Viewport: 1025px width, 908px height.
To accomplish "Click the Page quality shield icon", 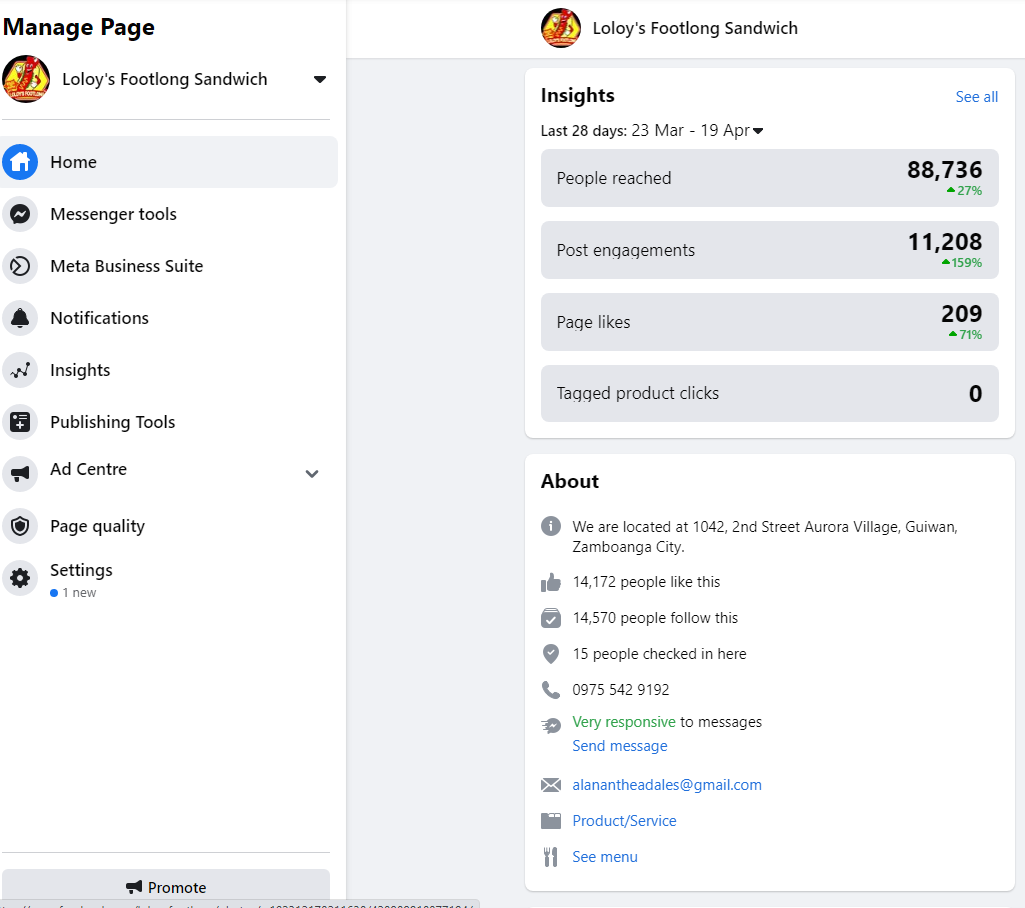I will click(20, 526).
